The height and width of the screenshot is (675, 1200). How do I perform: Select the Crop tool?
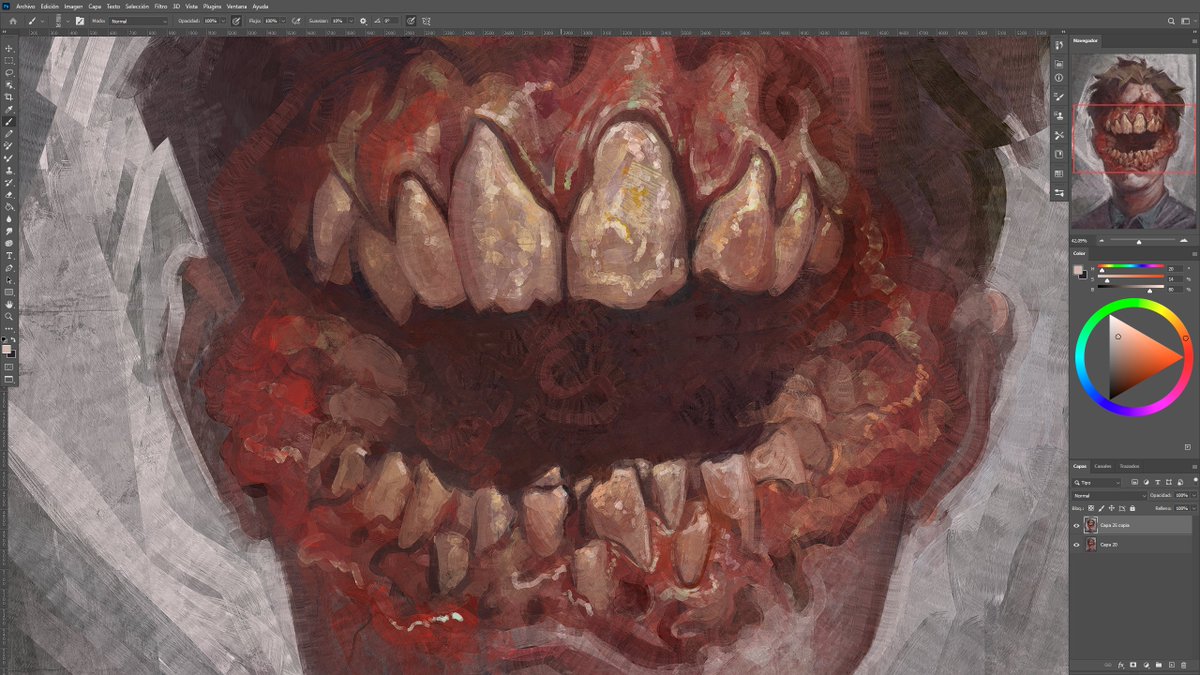tap(9, 97)
